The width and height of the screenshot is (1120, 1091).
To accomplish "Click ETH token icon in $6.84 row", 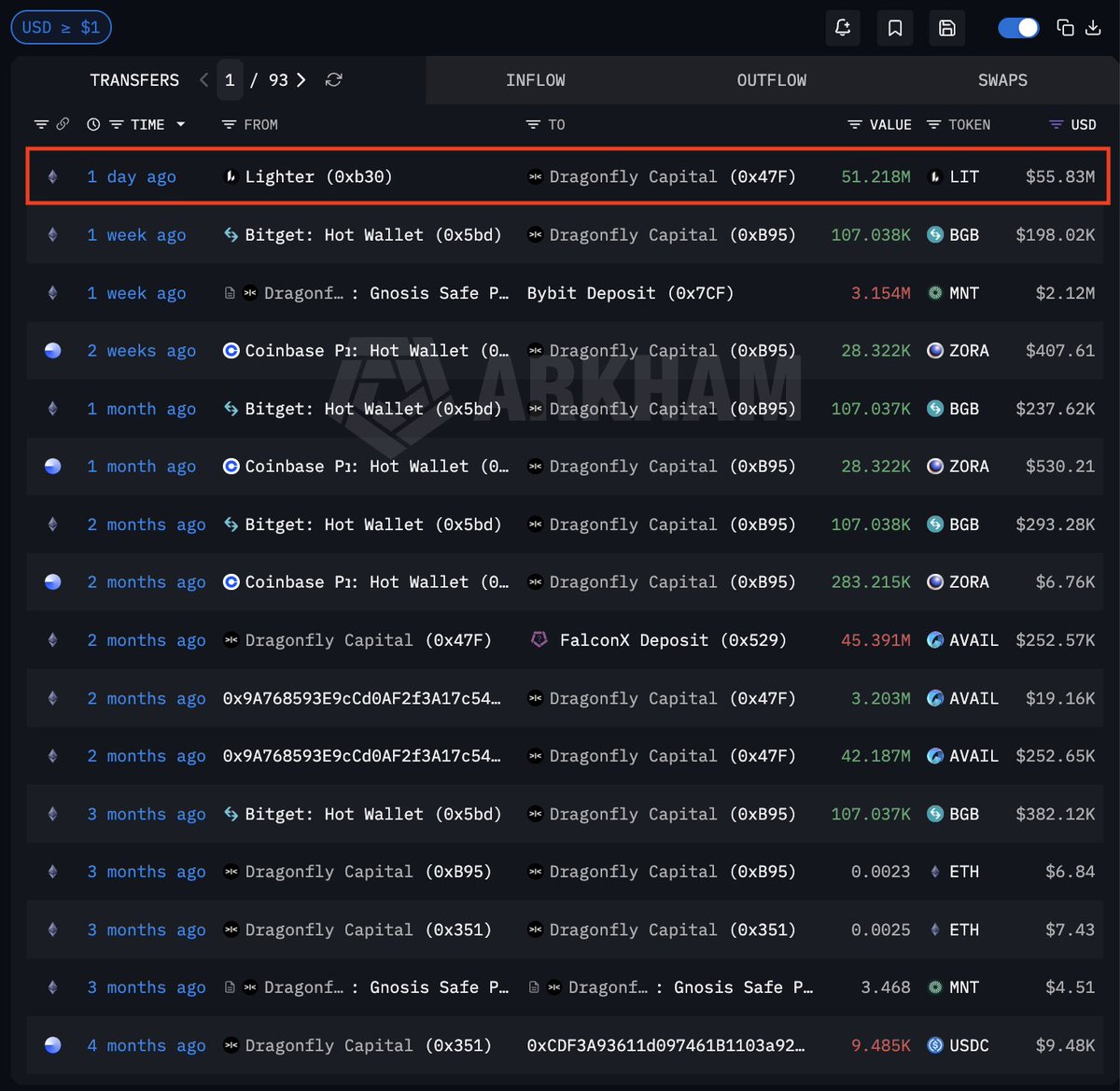I will click(934, 872).
